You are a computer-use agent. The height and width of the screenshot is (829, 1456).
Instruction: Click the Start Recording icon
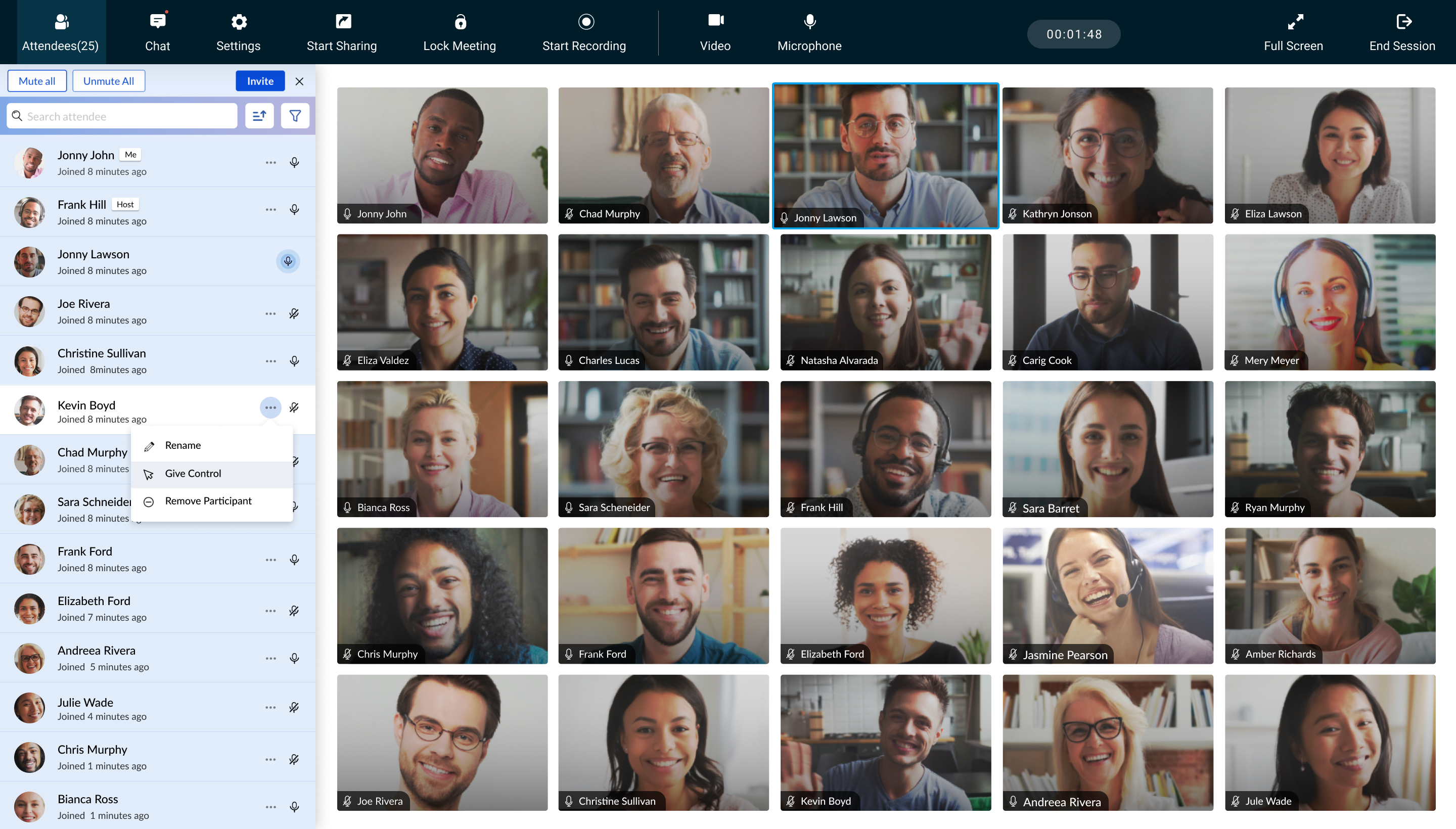click(585, 21)
